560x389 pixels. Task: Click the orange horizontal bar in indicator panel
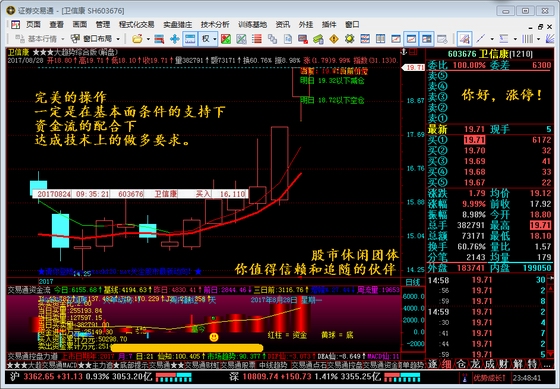(x=187, y=348)
